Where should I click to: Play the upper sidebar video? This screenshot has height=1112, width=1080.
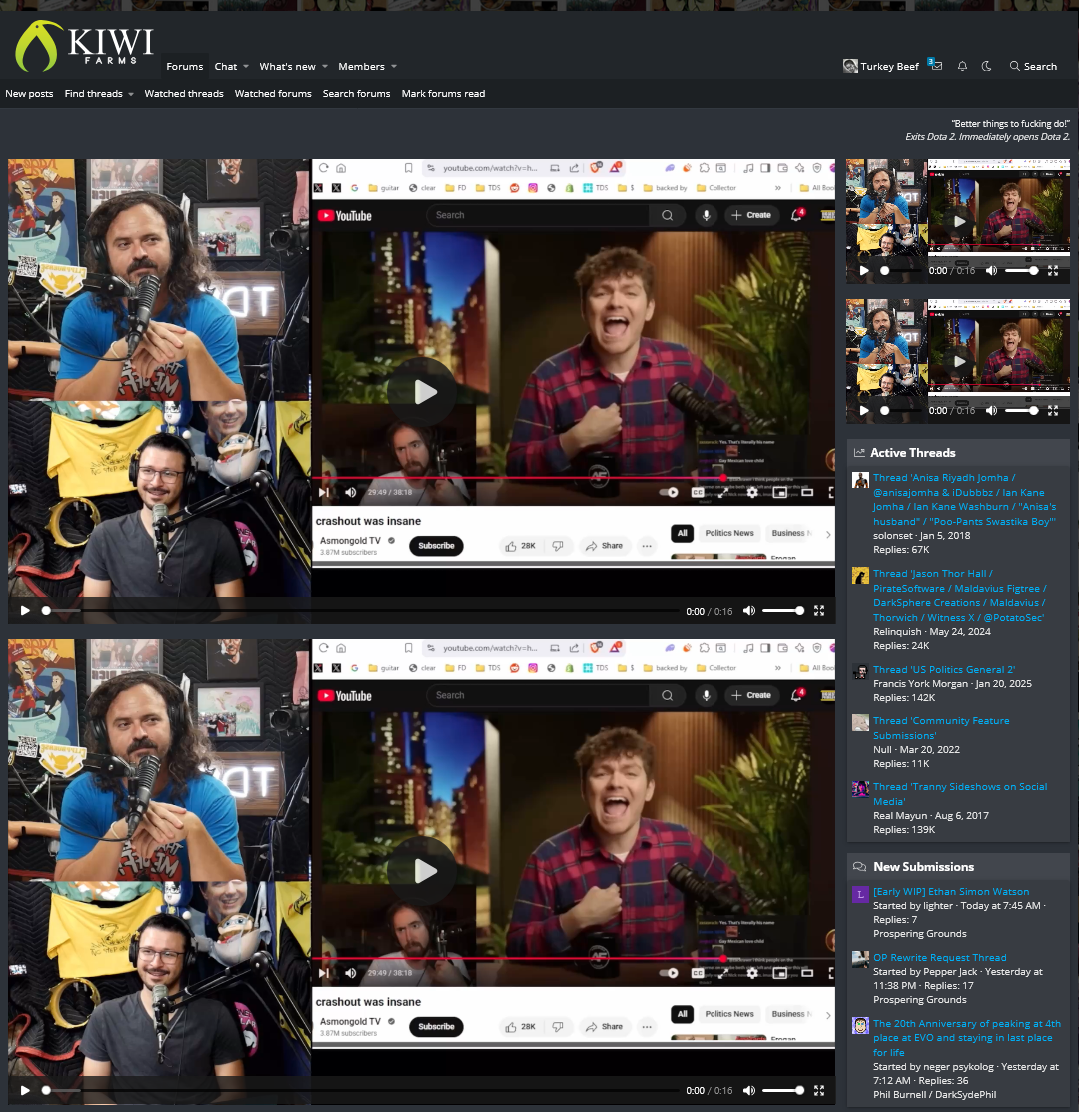tap(864, 270)
